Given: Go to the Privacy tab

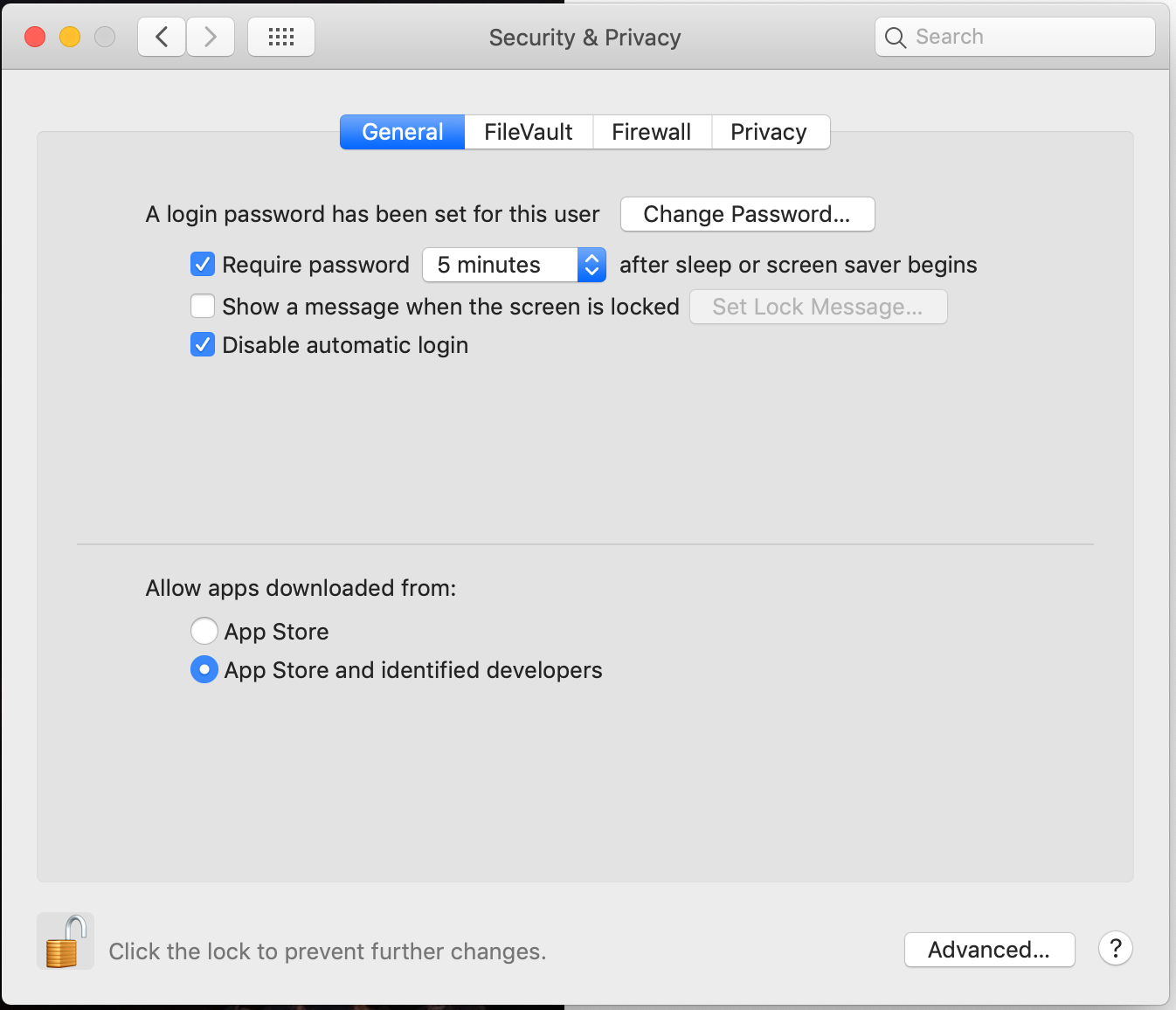Looking at the screenshot, I should (769, 132).
